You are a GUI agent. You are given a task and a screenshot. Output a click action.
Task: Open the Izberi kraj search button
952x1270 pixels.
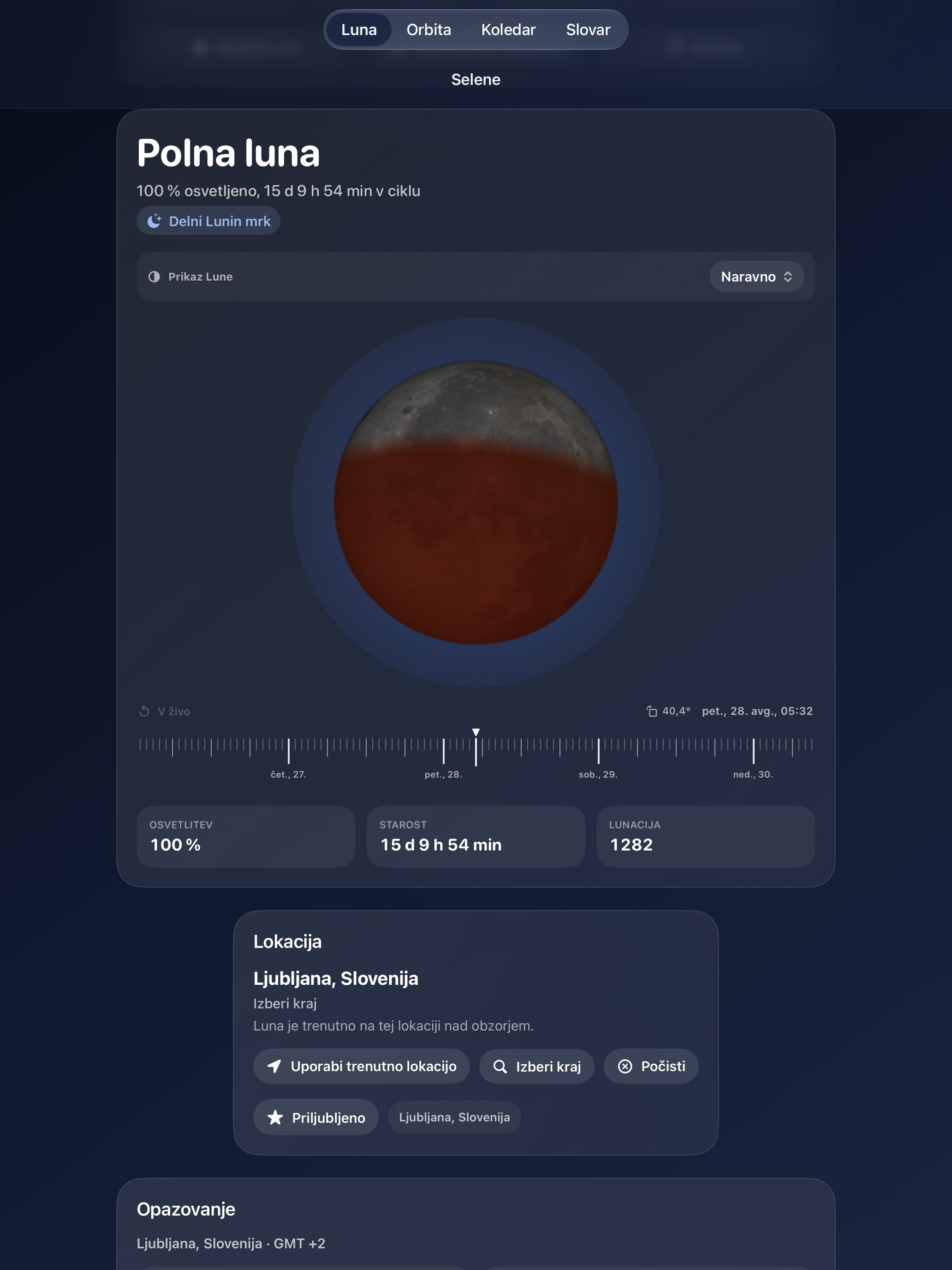coord(536,1066)
